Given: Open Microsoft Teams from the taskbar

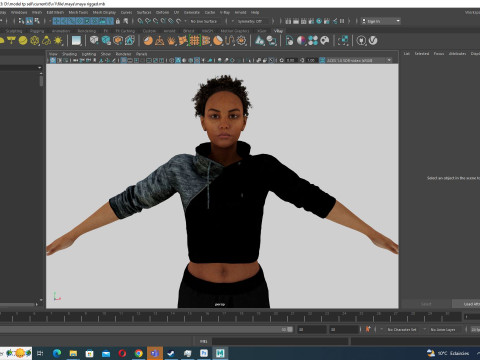Looking at the screenshot, I should click(155, 353).
